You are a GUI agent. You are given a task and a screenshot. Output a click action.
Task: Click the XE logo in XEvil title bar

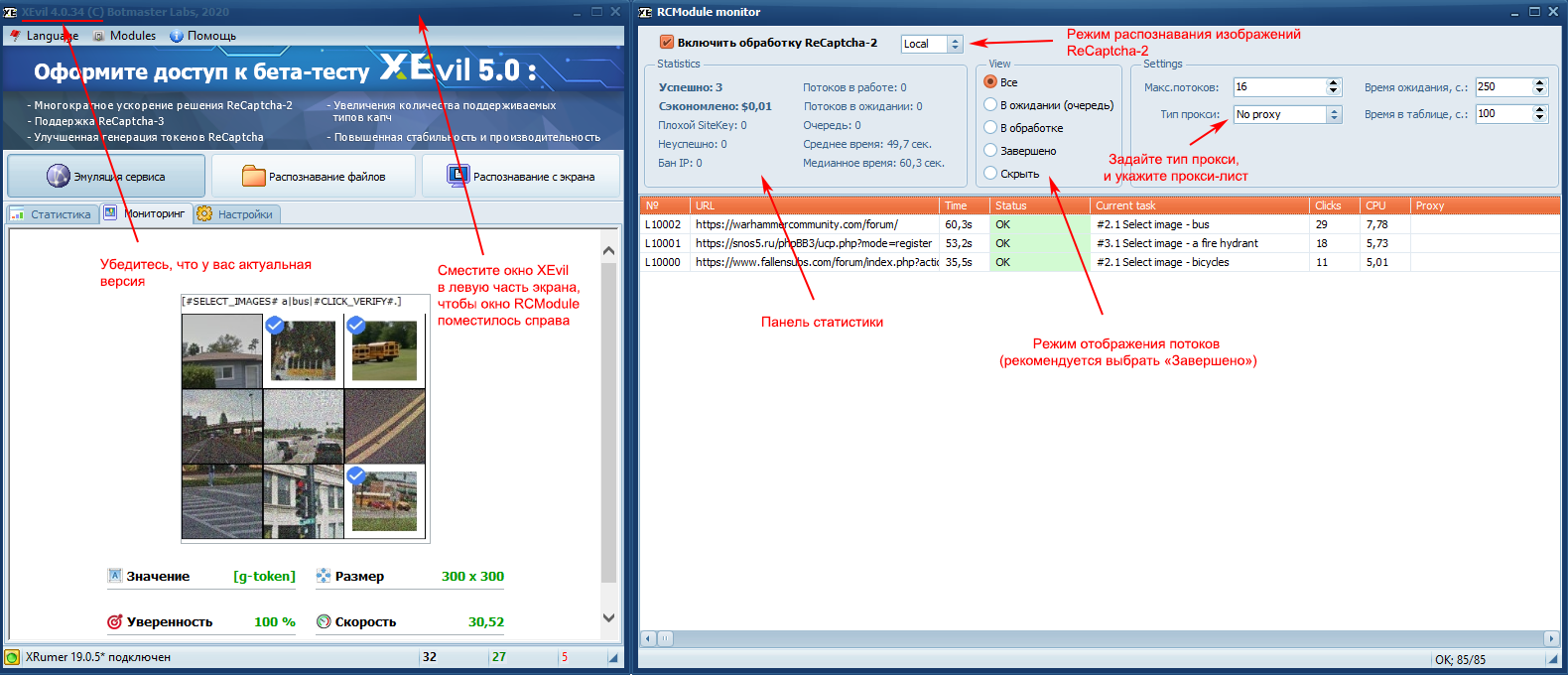pyautogui.click(x=11, y=12)
